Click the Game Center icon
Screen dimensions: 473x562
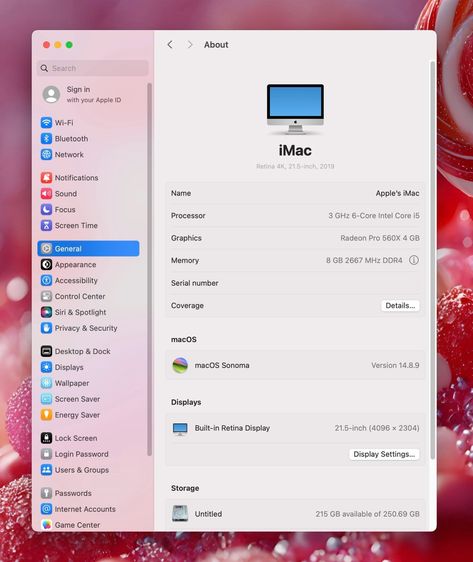46,525
